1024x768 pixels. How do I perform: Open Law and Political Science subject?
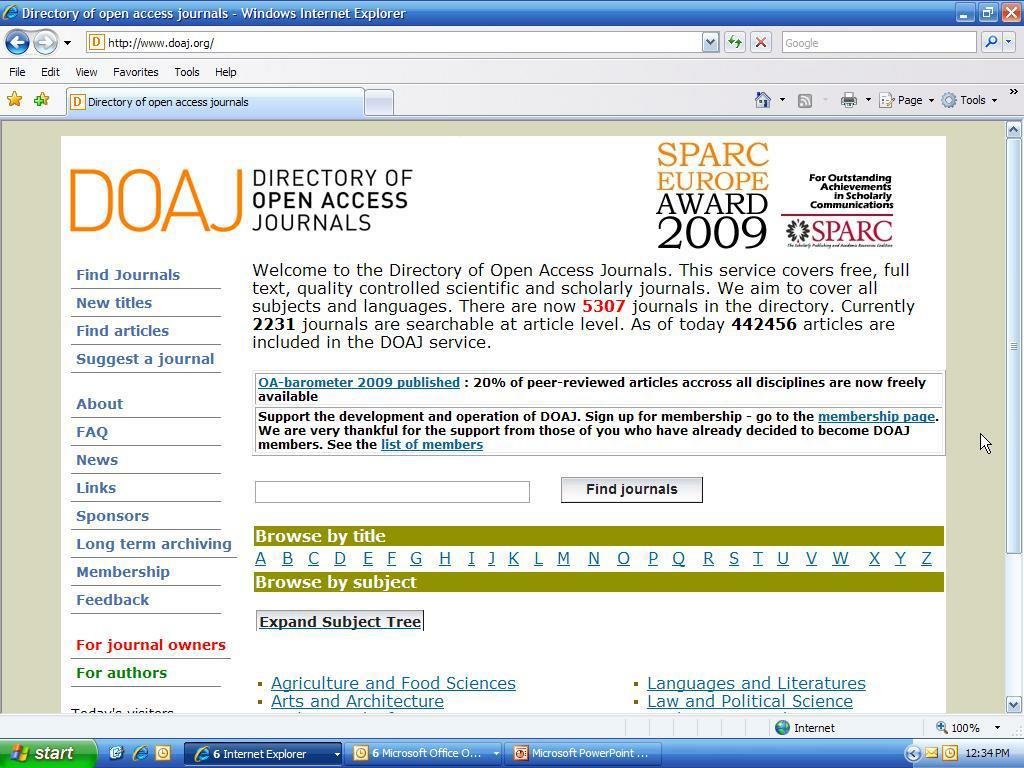(750, 701)
